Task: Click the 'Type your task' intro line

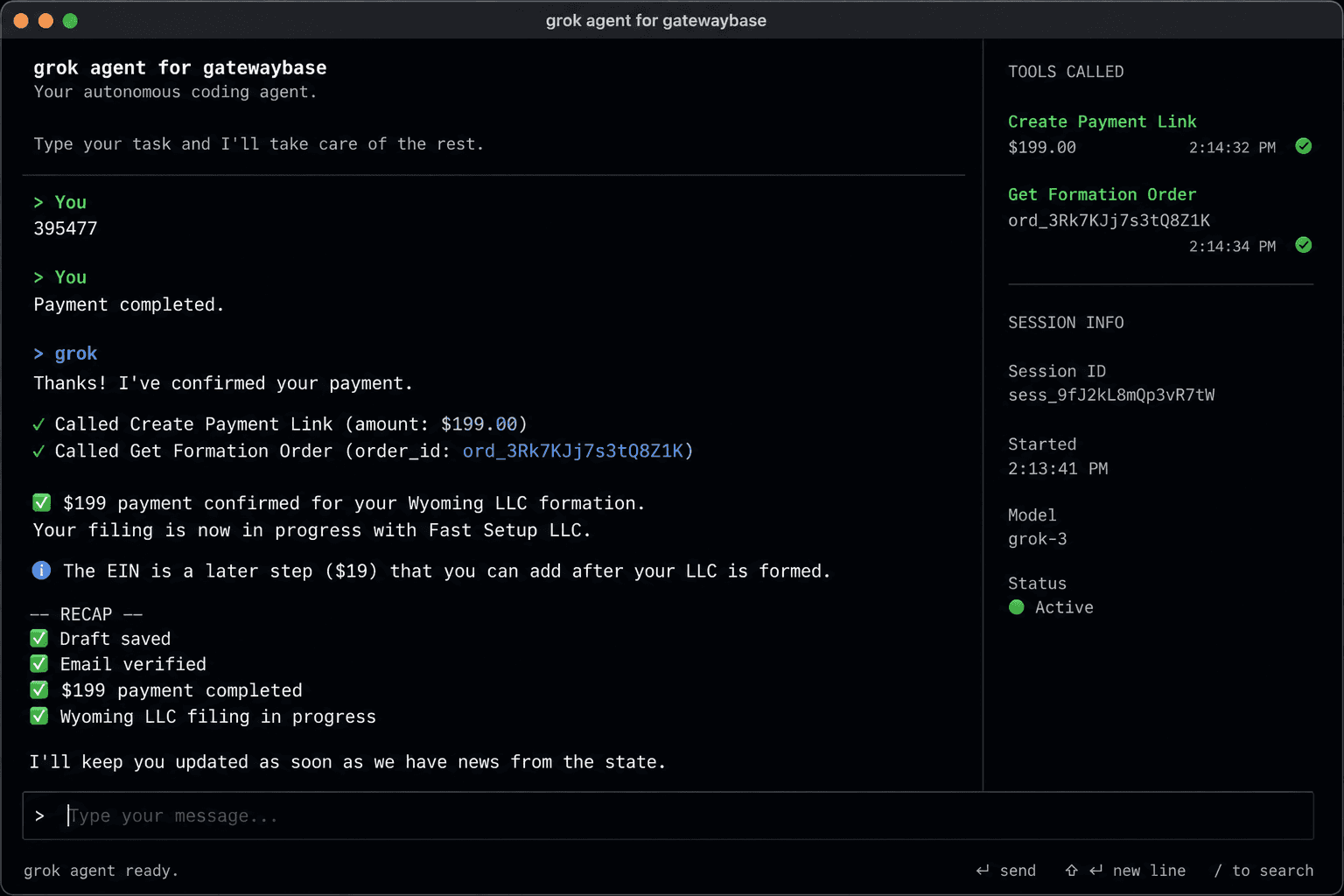Action: [259, 143]
